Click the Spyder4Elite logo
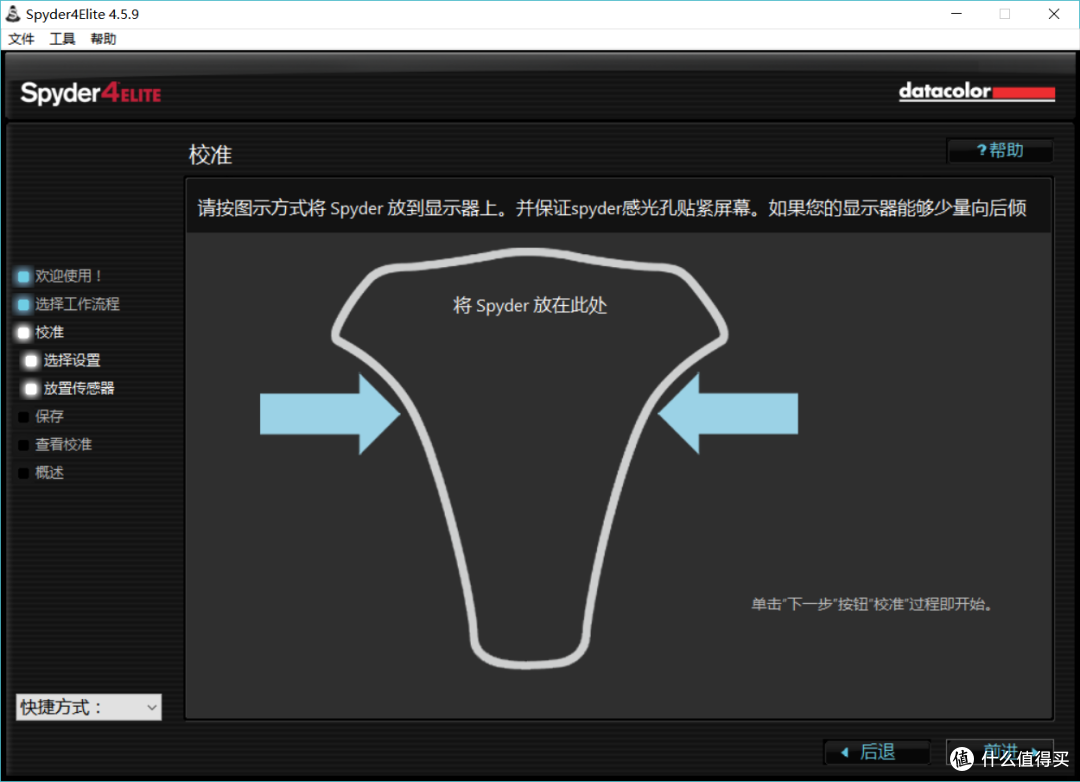Viewport: 1080px width, 782px height. point(91,92)
